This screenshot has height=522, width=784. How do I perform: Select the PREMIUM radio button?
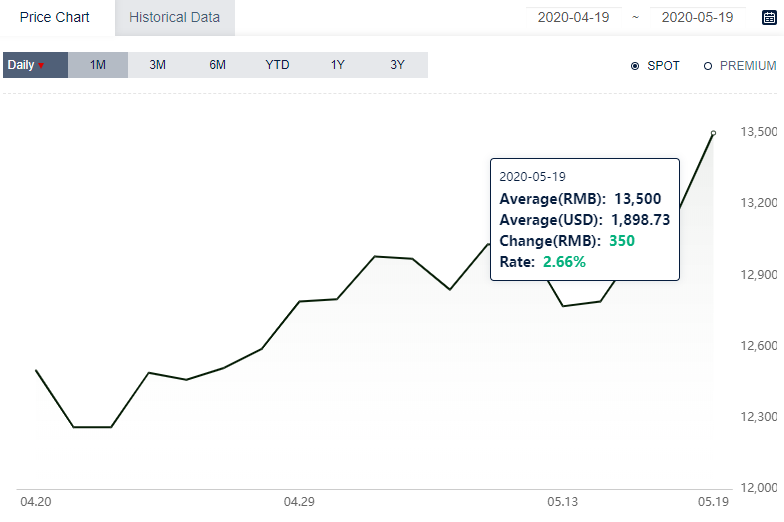coord(708,66)
